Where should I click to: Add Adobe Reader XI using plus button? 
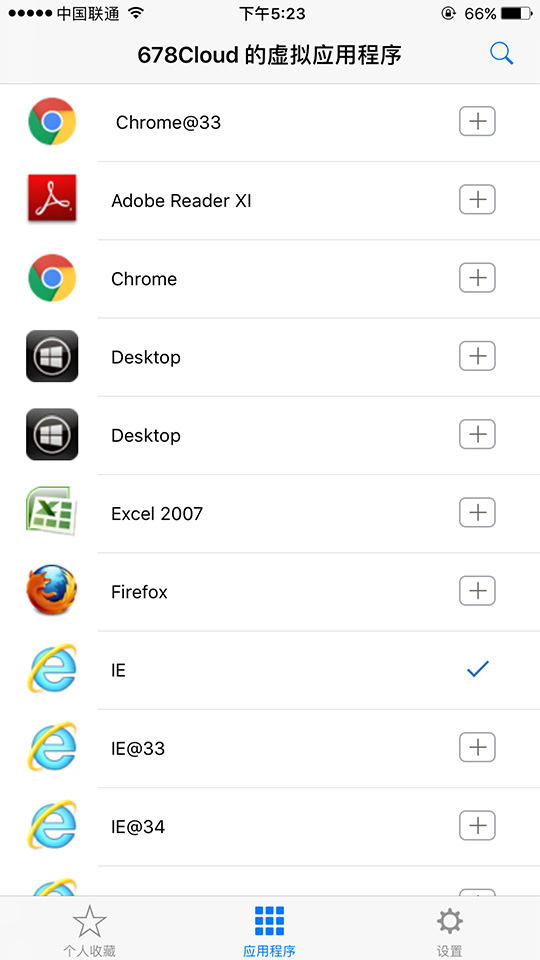[x=478, y=200]
